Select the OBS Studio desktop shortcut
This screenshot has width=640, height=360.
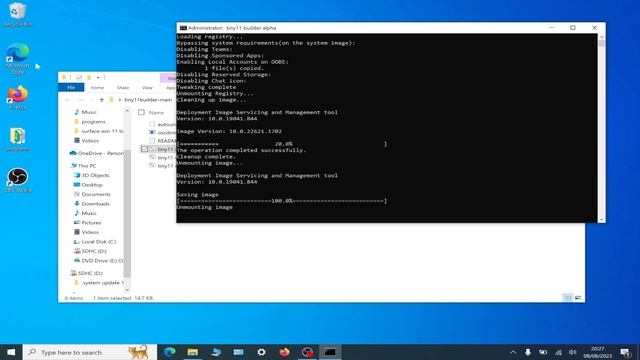[17, 180]
